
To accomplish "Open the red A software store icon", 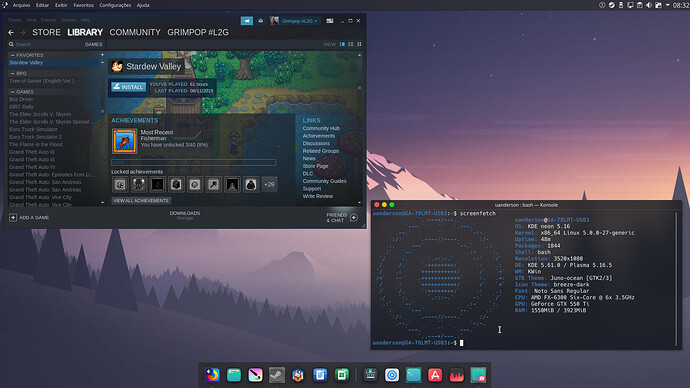I will (x=435, y=375).
